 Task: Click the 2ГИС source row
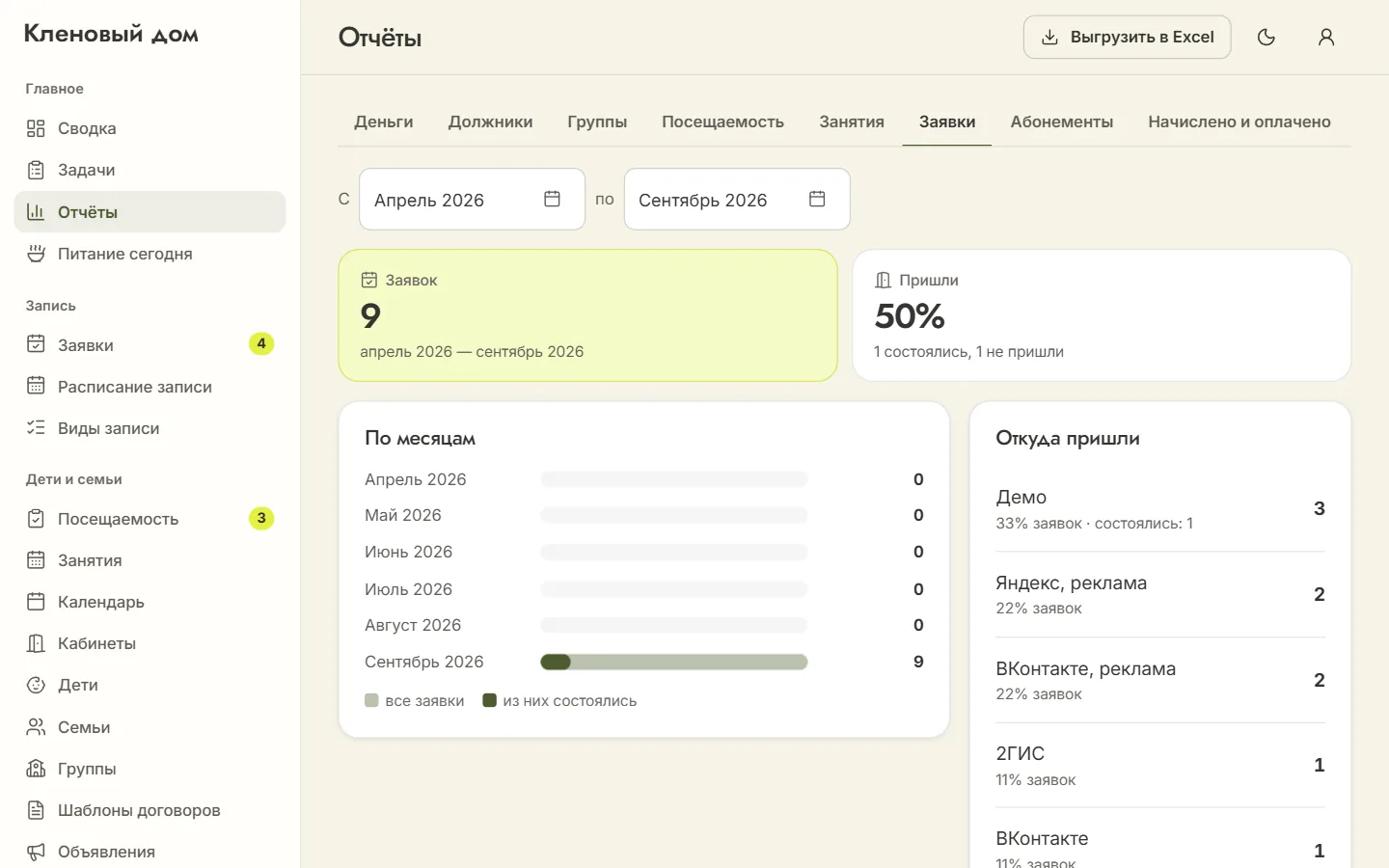(1160, 765)
